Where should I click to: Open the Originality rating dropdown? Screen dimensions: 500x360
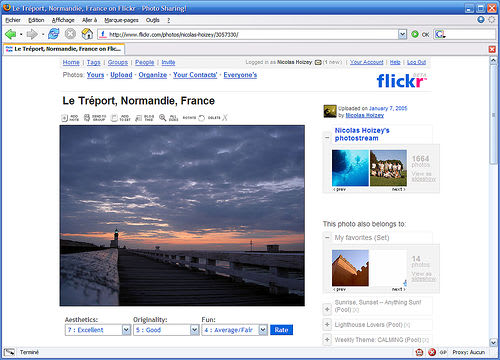195,330
